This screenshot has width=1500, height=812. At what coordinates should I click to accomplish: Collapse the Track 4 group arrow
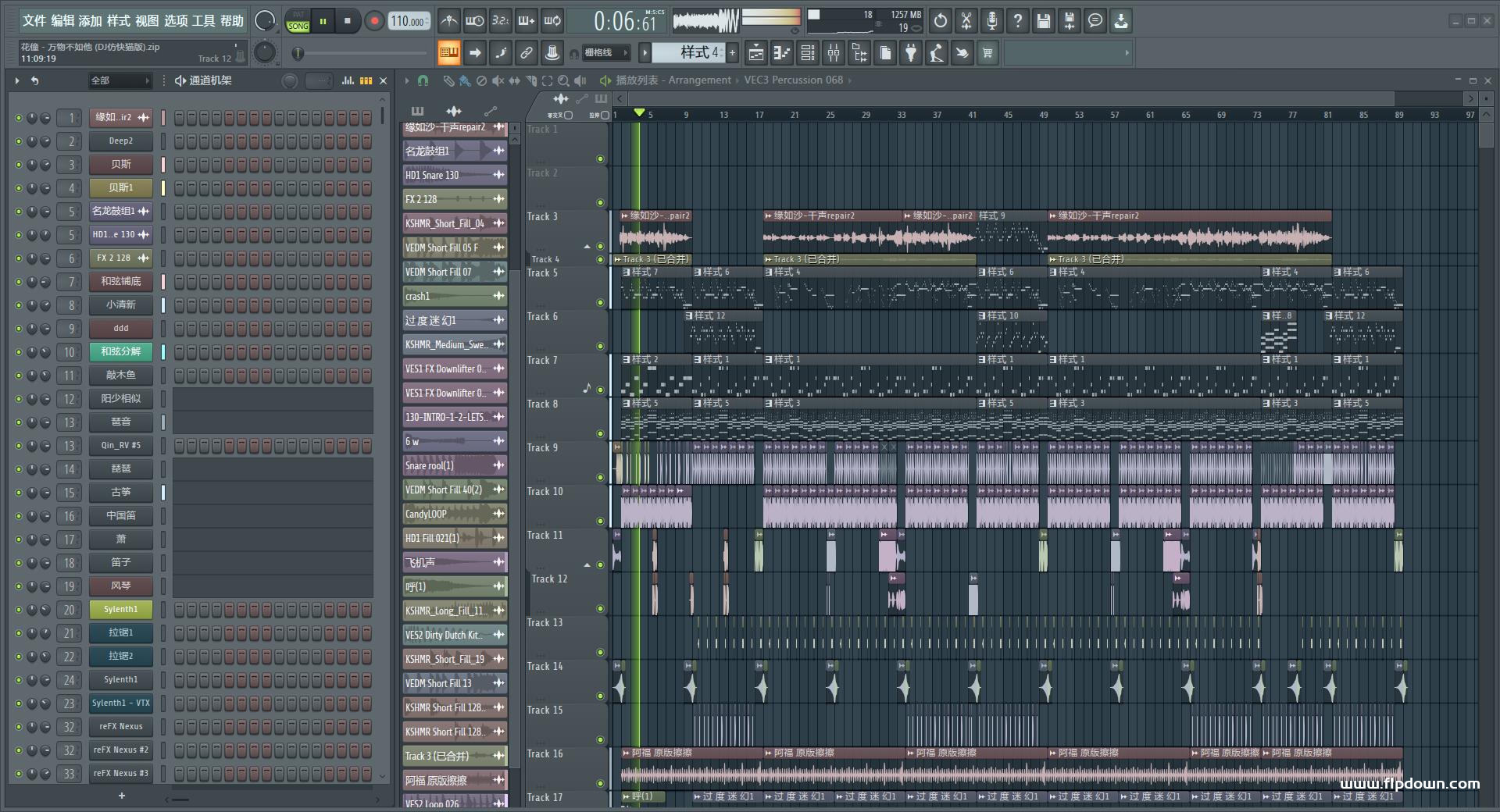[587, 247]
